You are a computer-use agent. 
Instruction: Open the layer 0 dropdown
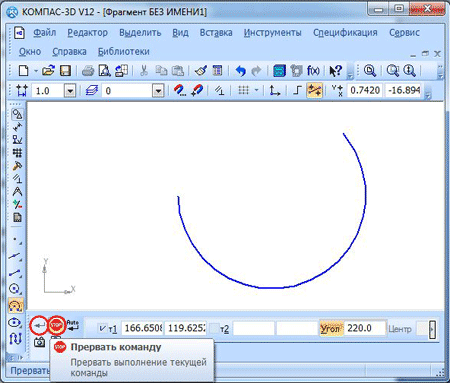[158, 91]
